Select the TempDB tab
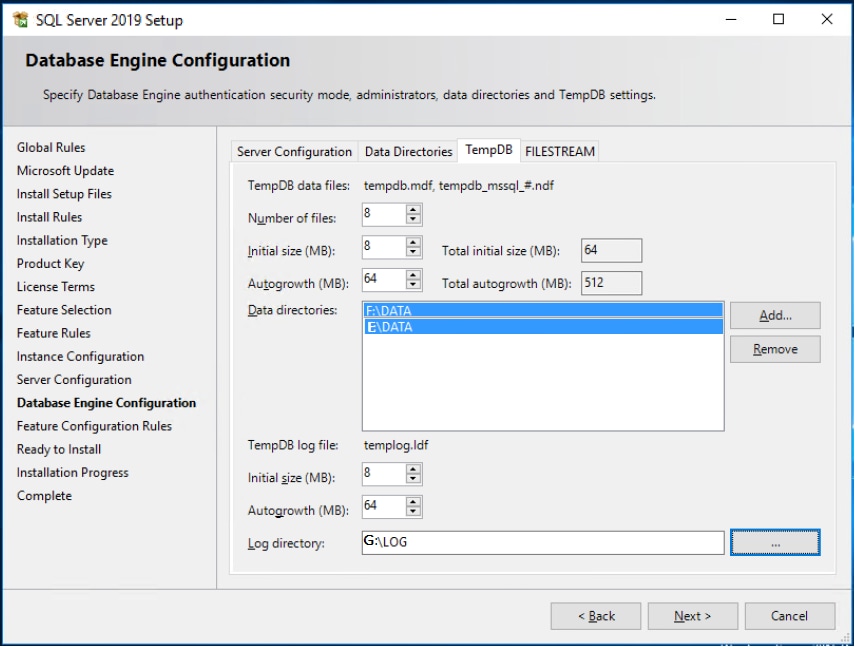 pos(489,150)
